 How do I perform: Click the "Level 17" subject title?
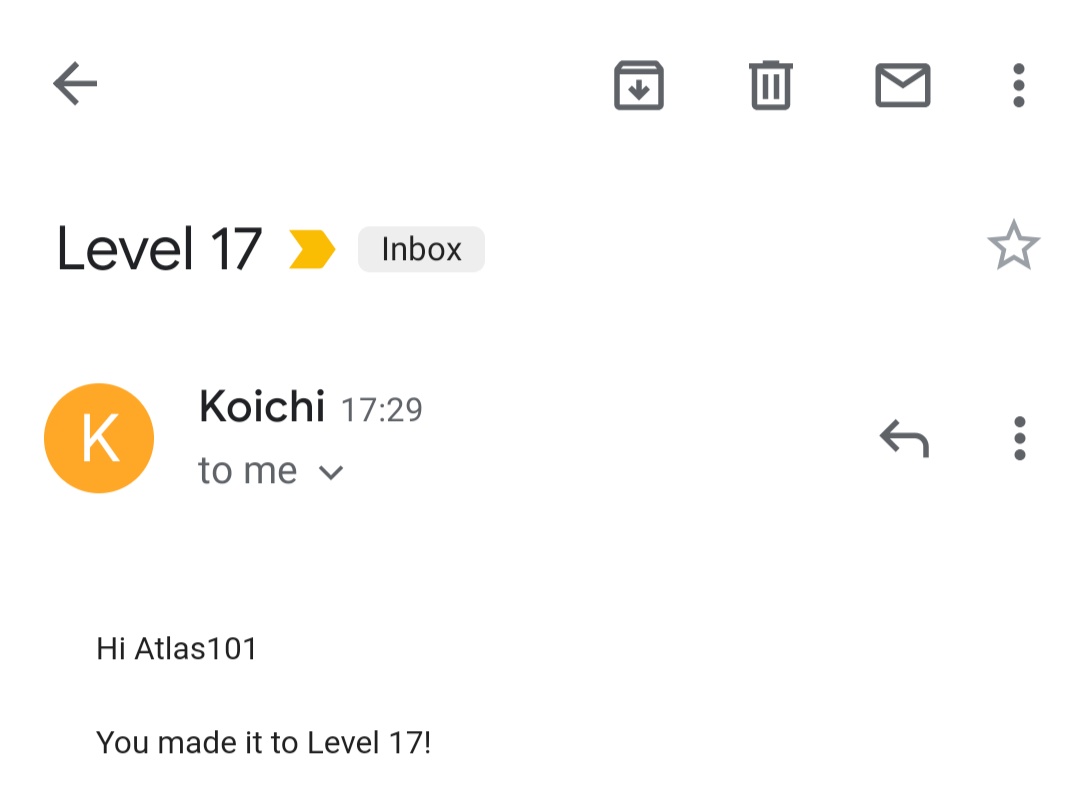click(159, 249)
